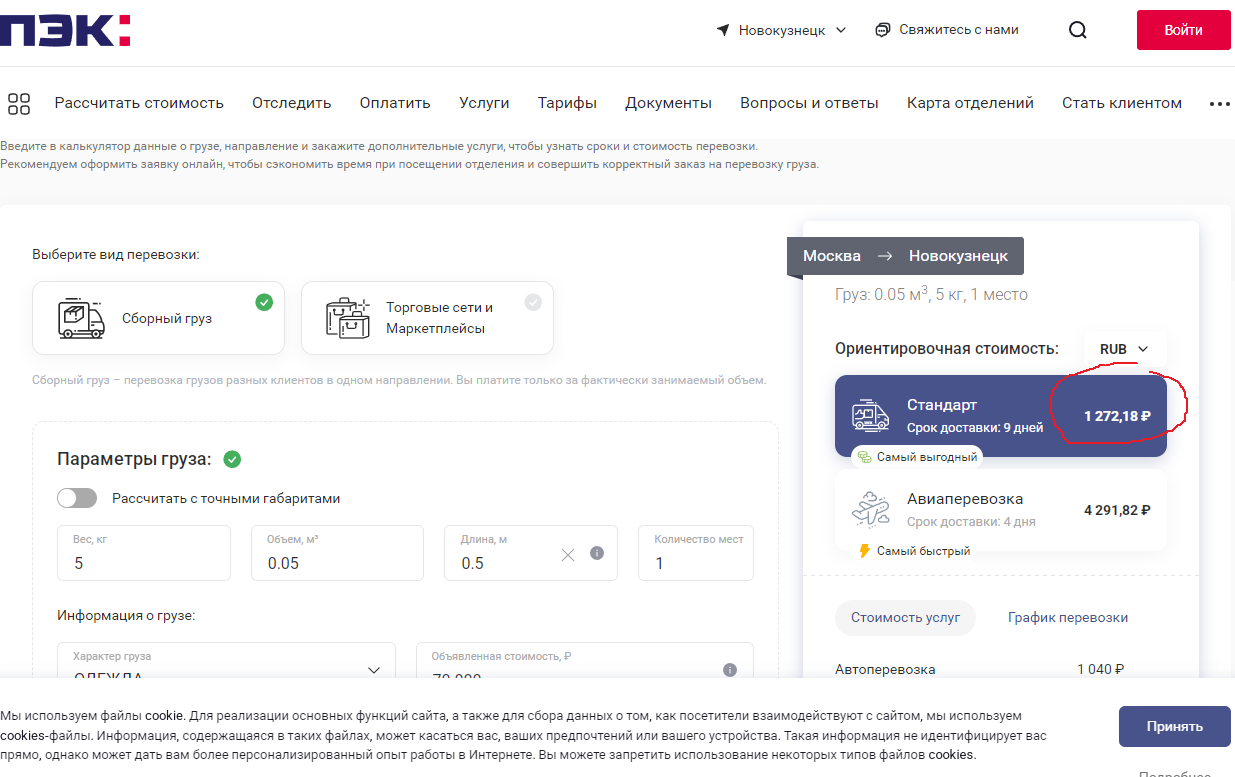Image resolution: width=1235 pixels, height=777 pixels.
Task: Switch to График перевозки tab
Action: click(1067, 617)
